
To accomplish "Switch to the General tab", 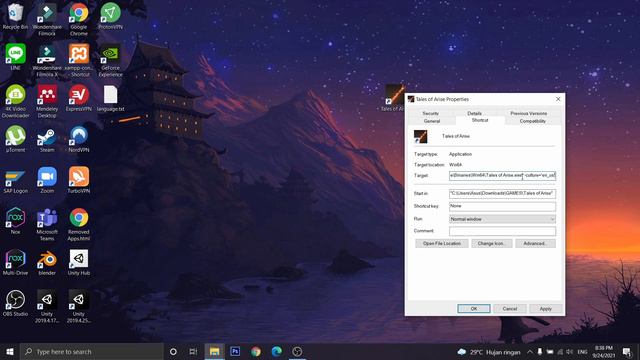I will [x=431, y=121].
